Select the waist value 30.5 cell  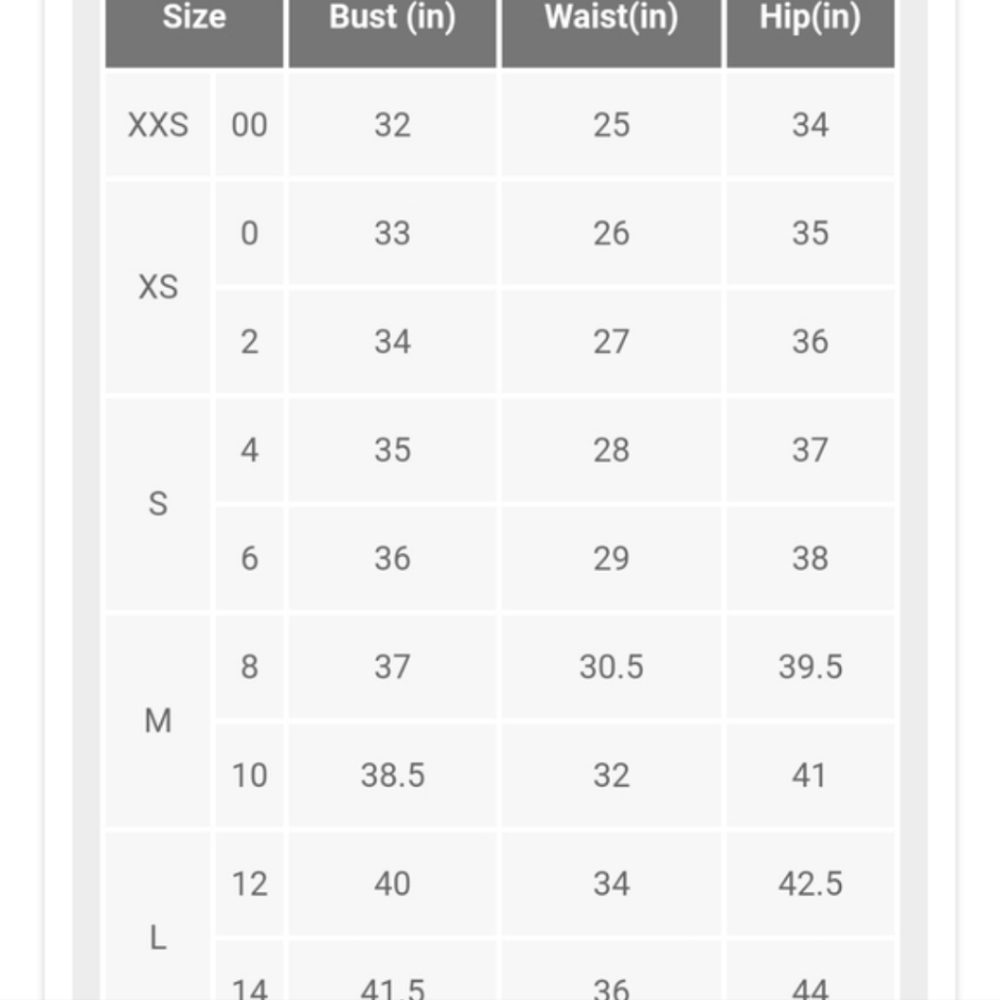tap(611, 667)
